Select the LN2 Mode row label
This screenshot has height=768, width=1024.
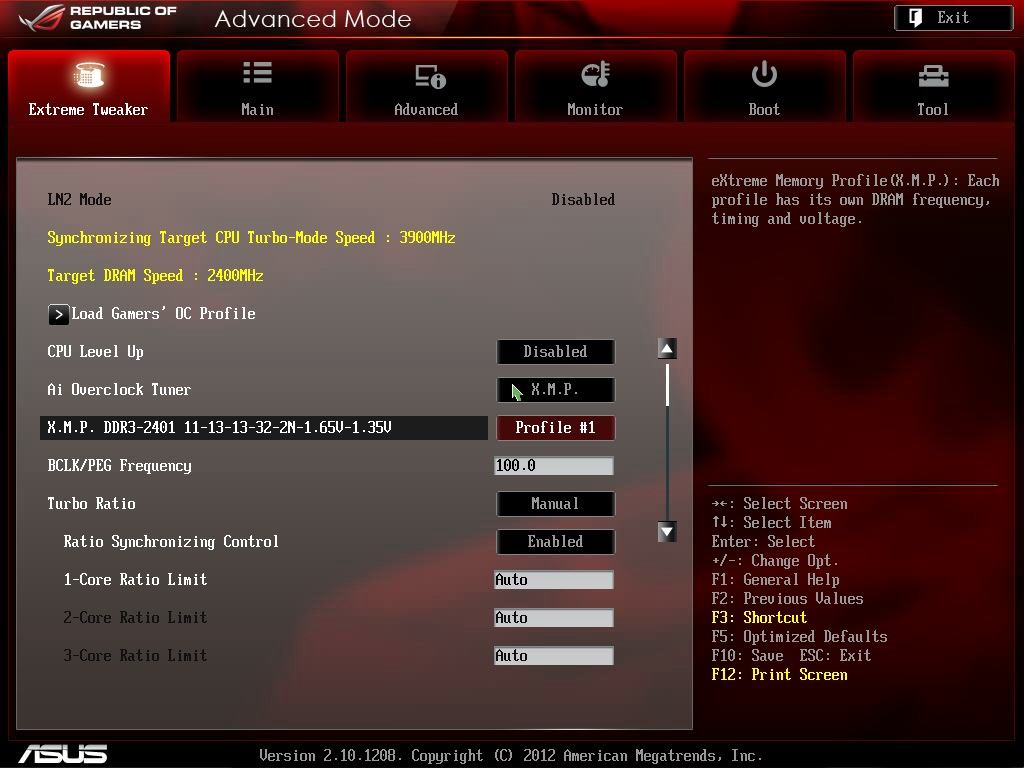(x=80, y=200)
